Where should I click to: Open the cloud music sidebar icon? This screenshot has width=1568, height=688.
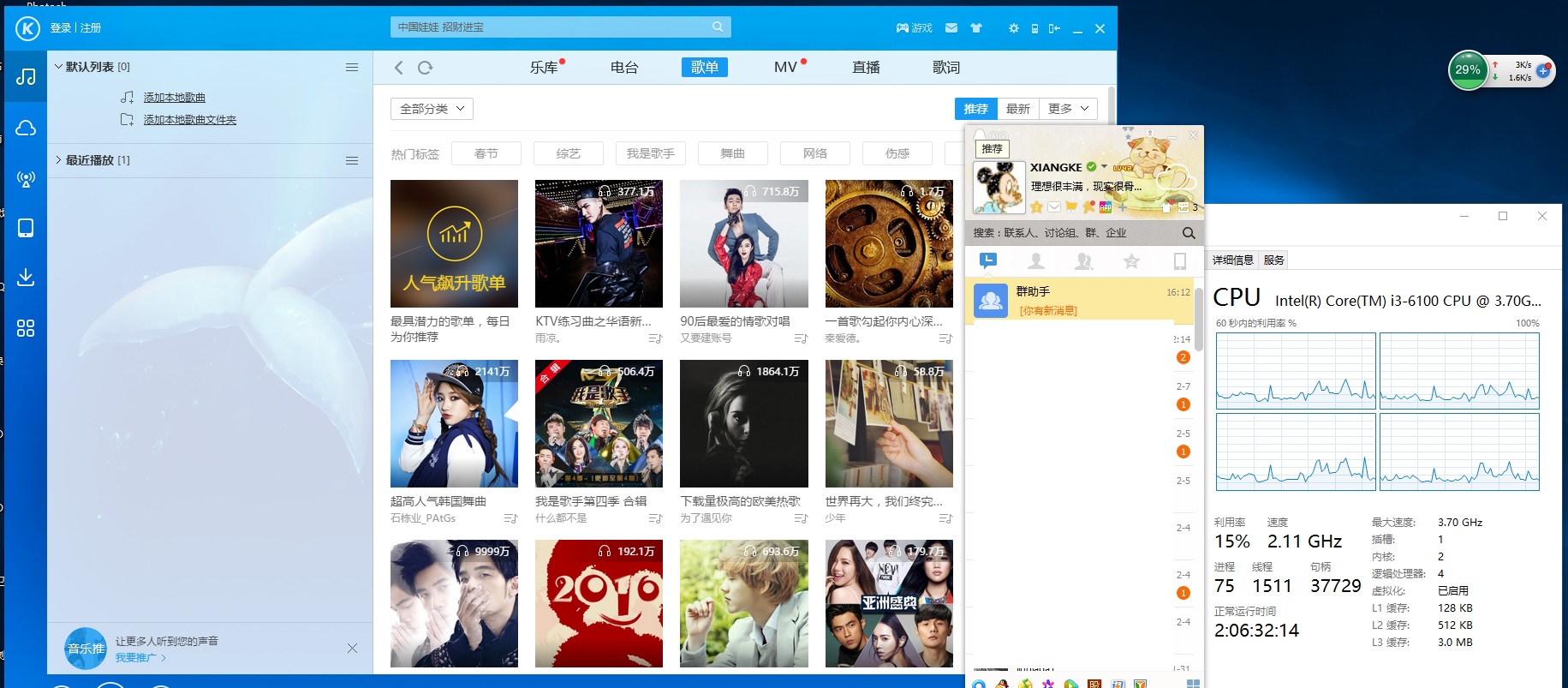pyautogui.click(x=26, y=128)
